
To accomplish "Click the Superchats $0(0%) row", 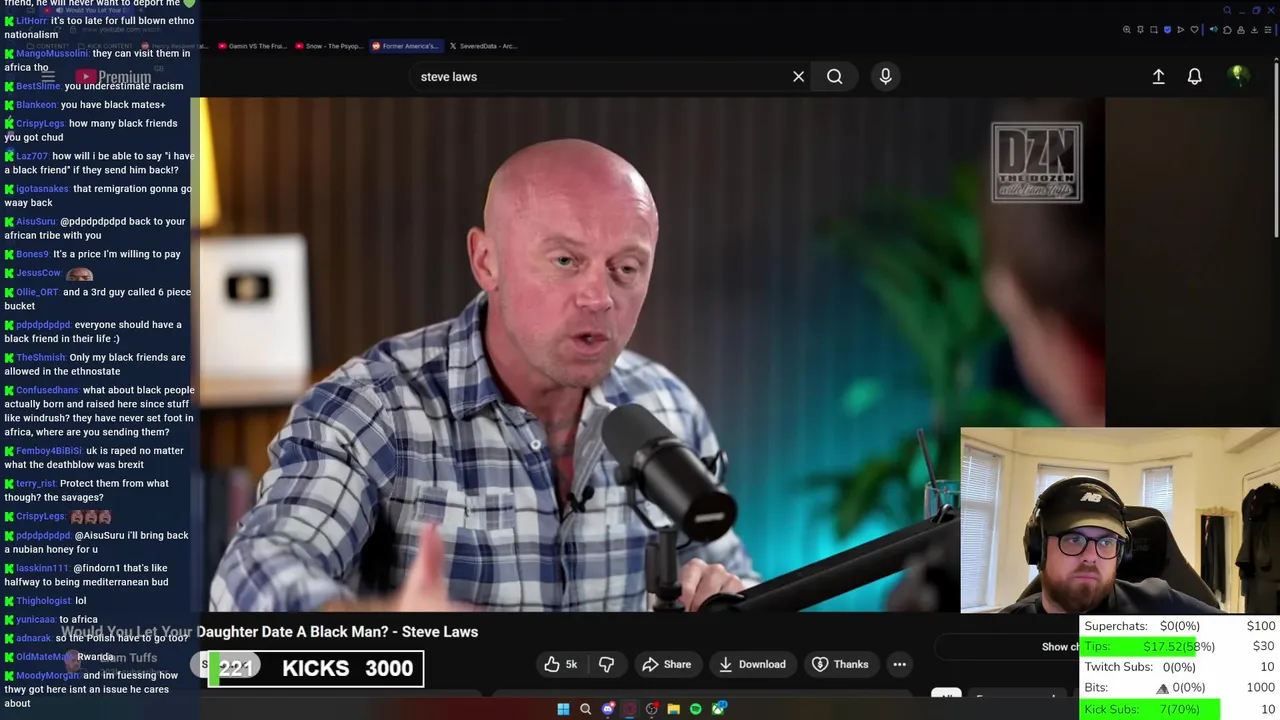I will [1180, 626].
